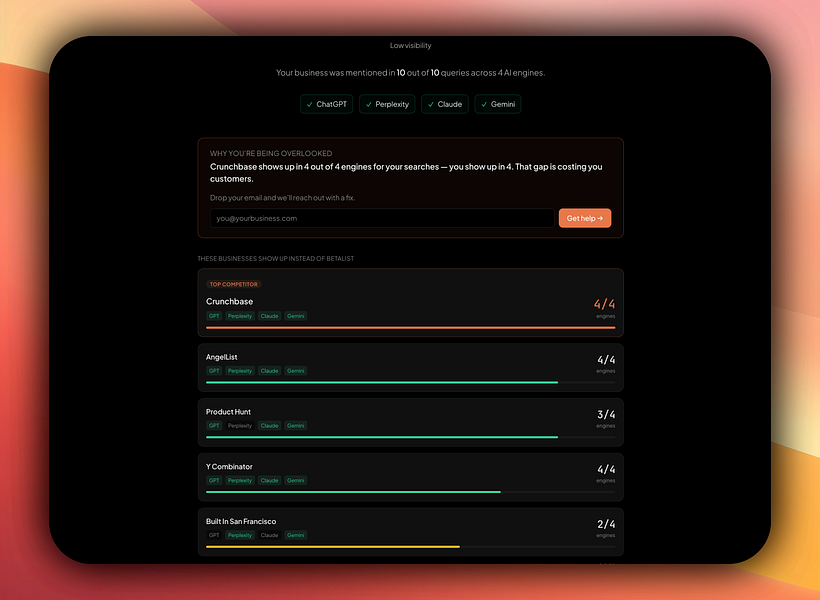Click Built In San Francisco's 2/4 score

point(606,524)
